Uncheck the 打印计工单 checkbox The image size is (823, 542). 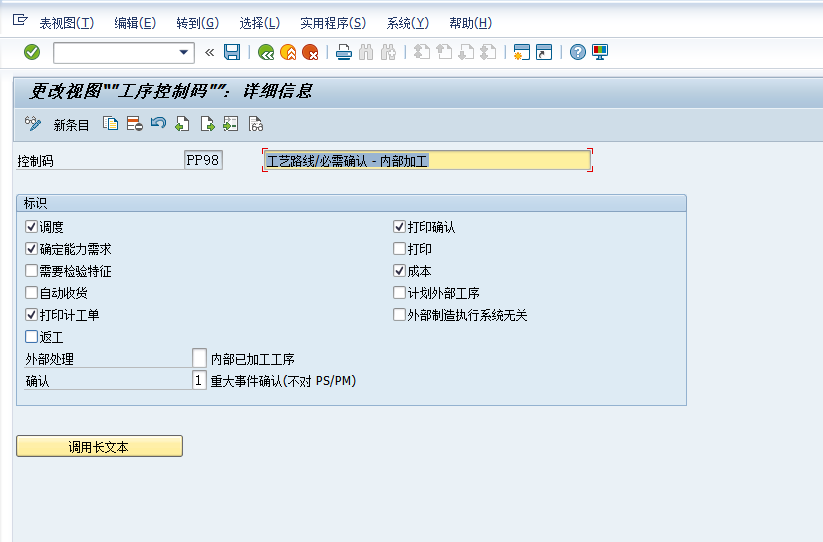31,315
